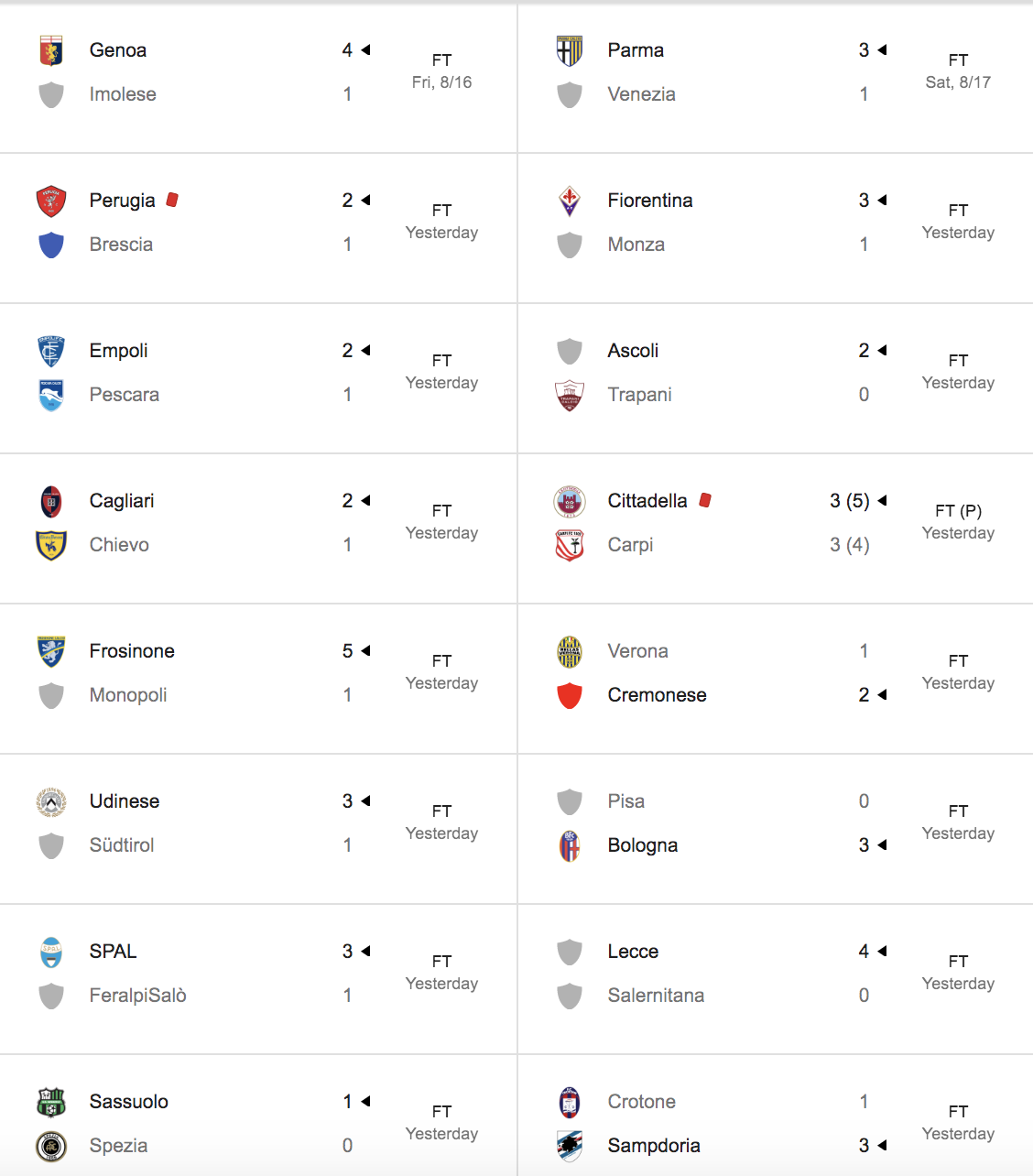Open the Udinese team link
Image resolution: width=1033 pixels, height=1176 pixels.
pyautogui.click(x=125, y=801)
